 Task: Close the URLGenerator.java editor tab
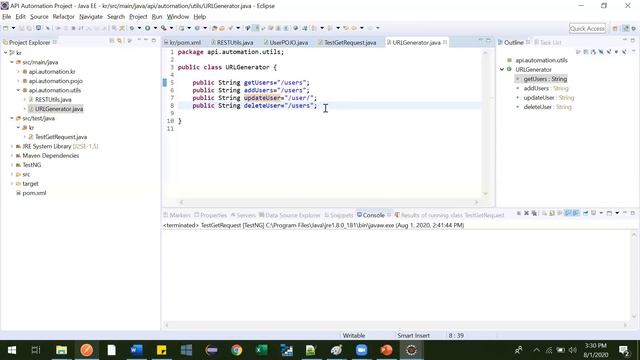click(x=445, y=42)
